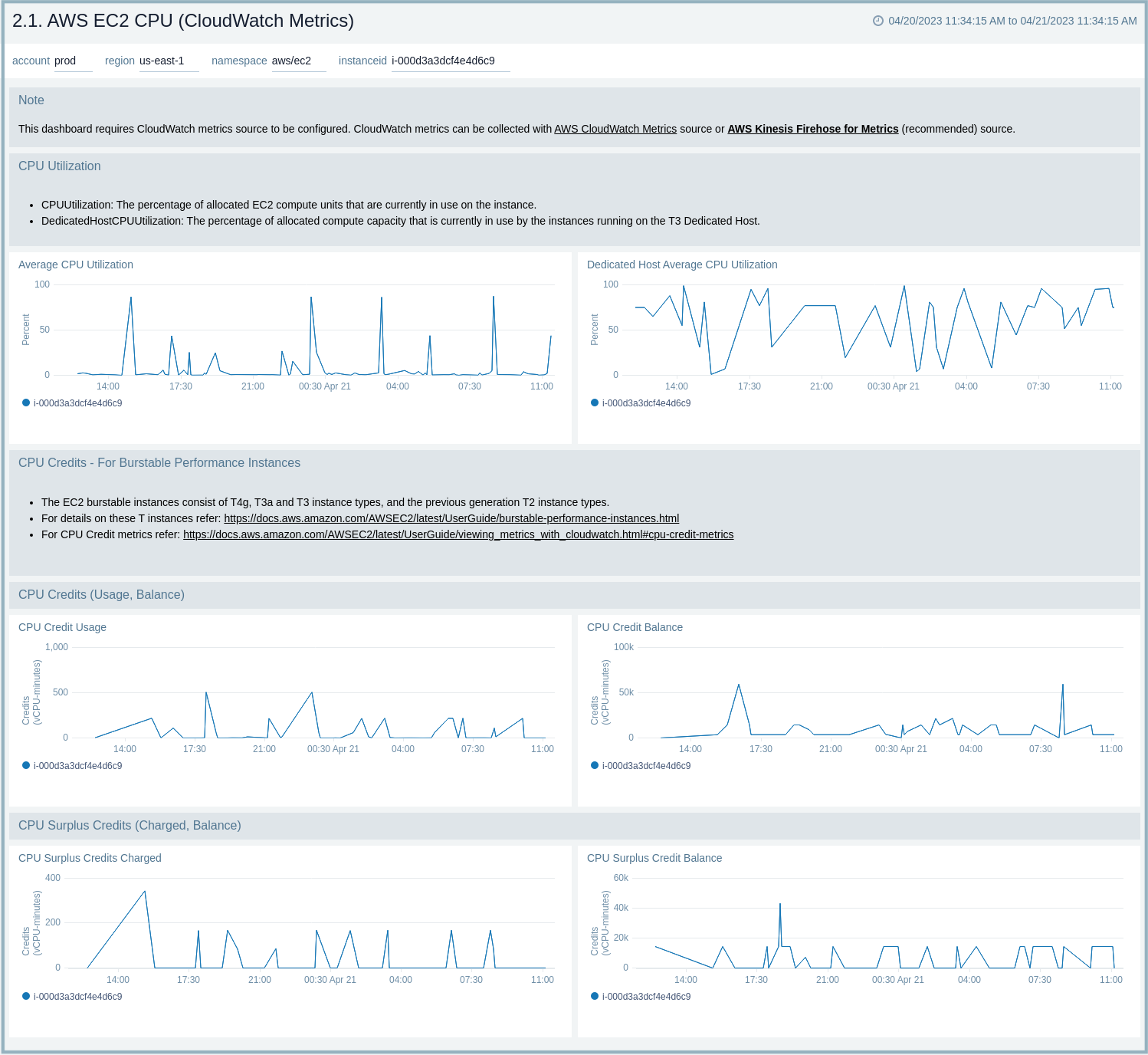Toggle the i-000d3a3dcf4e4d6c9 series in CPU Credit Balance
This screenshot has height=1055, width=1148.
coord(595,764)
